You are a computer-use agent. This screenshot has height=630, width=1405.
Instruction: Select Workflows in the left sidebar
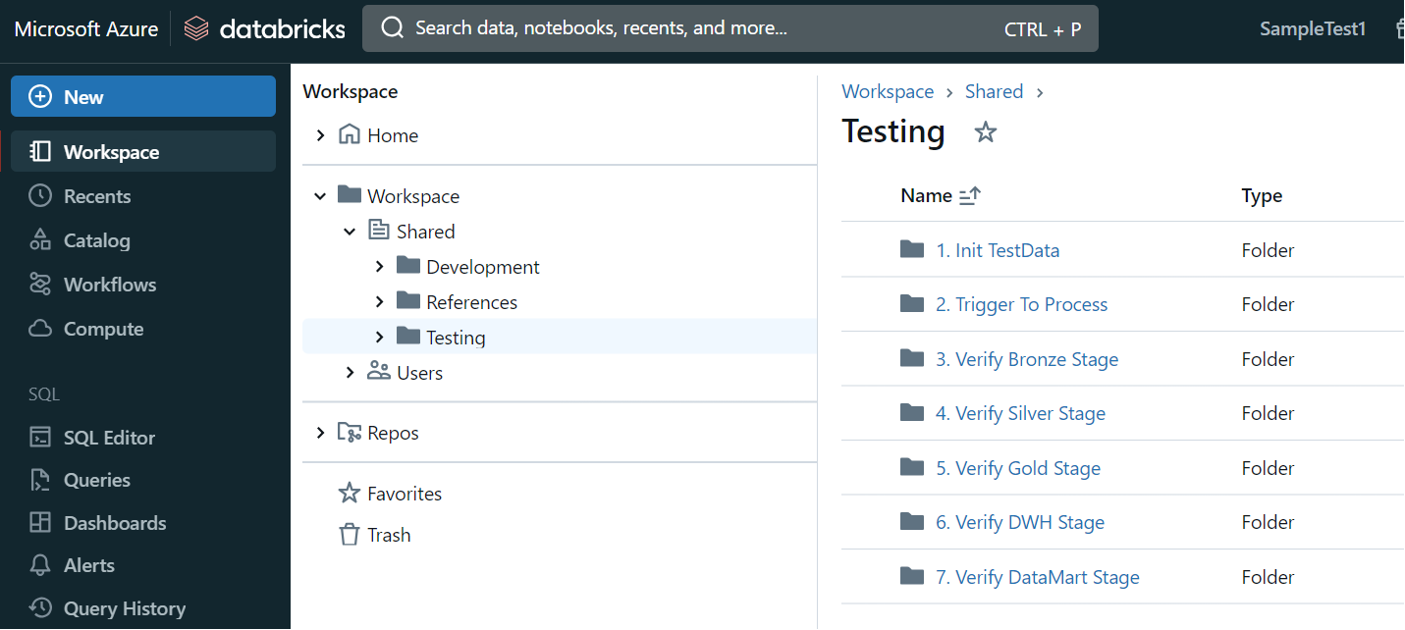point(108,284)
